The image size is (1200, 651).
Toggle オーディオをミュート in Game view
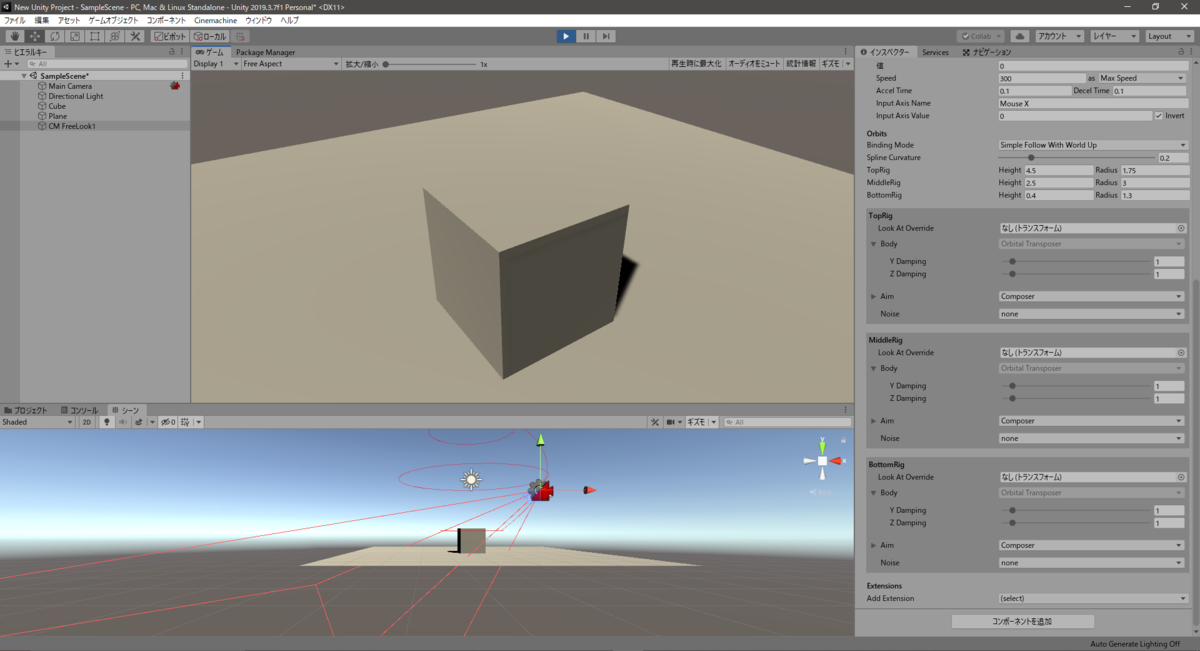754,64
